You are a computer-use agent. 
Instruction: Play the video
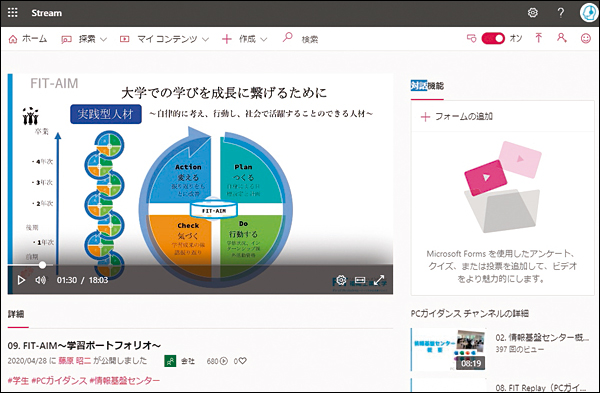click(21, 280)
